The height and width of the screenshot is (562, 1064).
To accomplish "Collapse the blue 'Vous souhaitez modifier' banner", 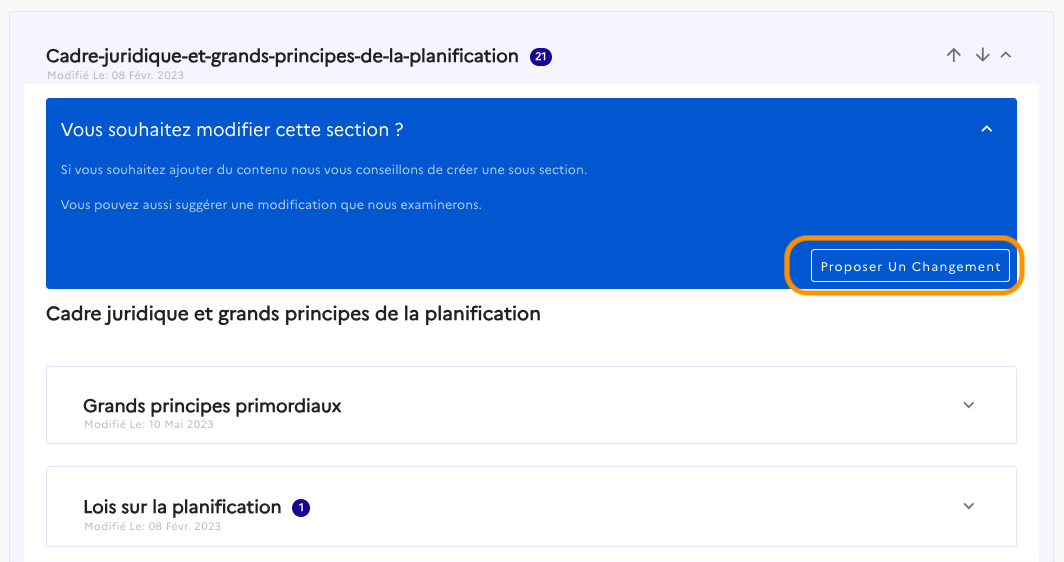I will point(987,129).
